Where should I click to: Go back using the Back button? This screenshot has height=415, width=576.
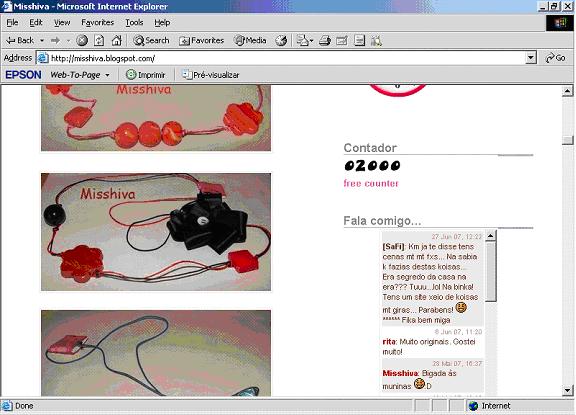[20, 40]
